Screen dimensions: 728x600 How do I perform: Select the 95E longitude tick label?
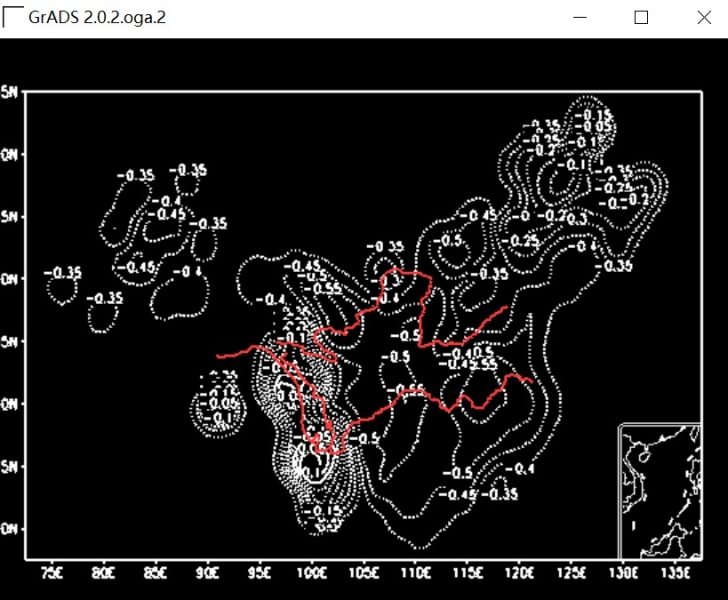tap(260, 573)
